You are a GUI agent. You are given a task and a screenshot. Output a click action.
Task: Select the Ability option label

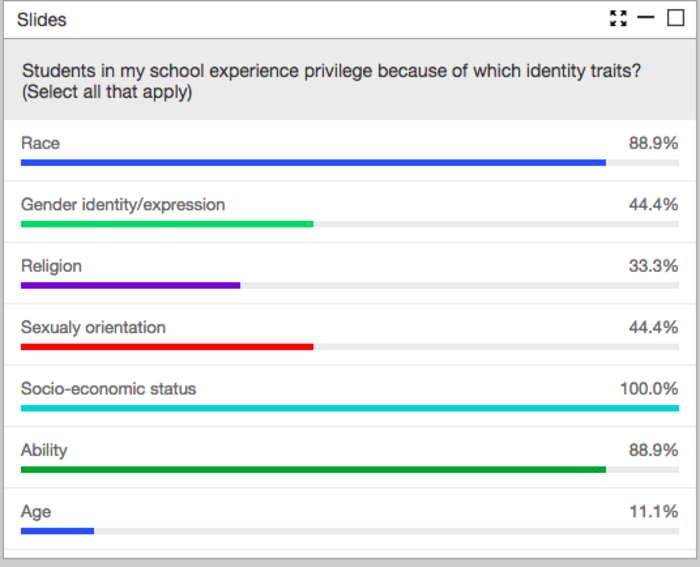44,450
